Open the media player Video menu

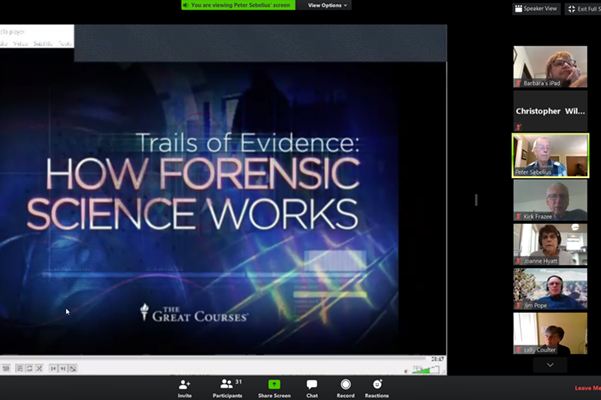click(20, 43)
